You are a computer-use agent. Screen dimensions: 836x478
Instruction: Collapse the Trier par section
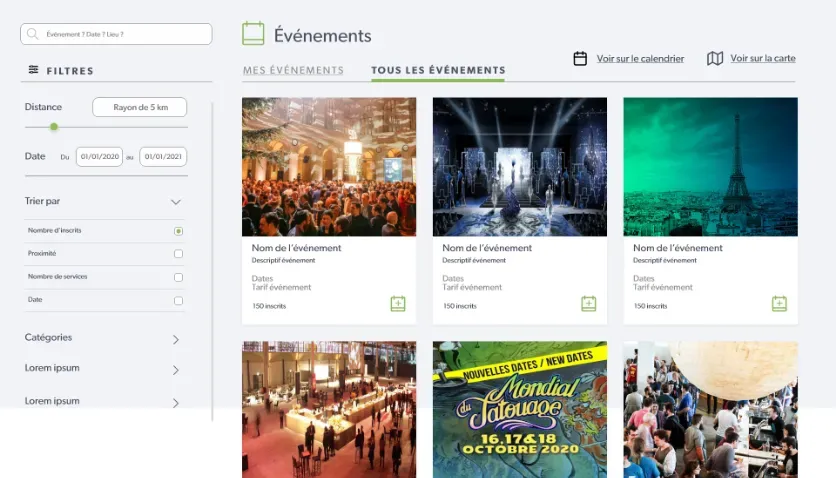[x=176, y=202]
